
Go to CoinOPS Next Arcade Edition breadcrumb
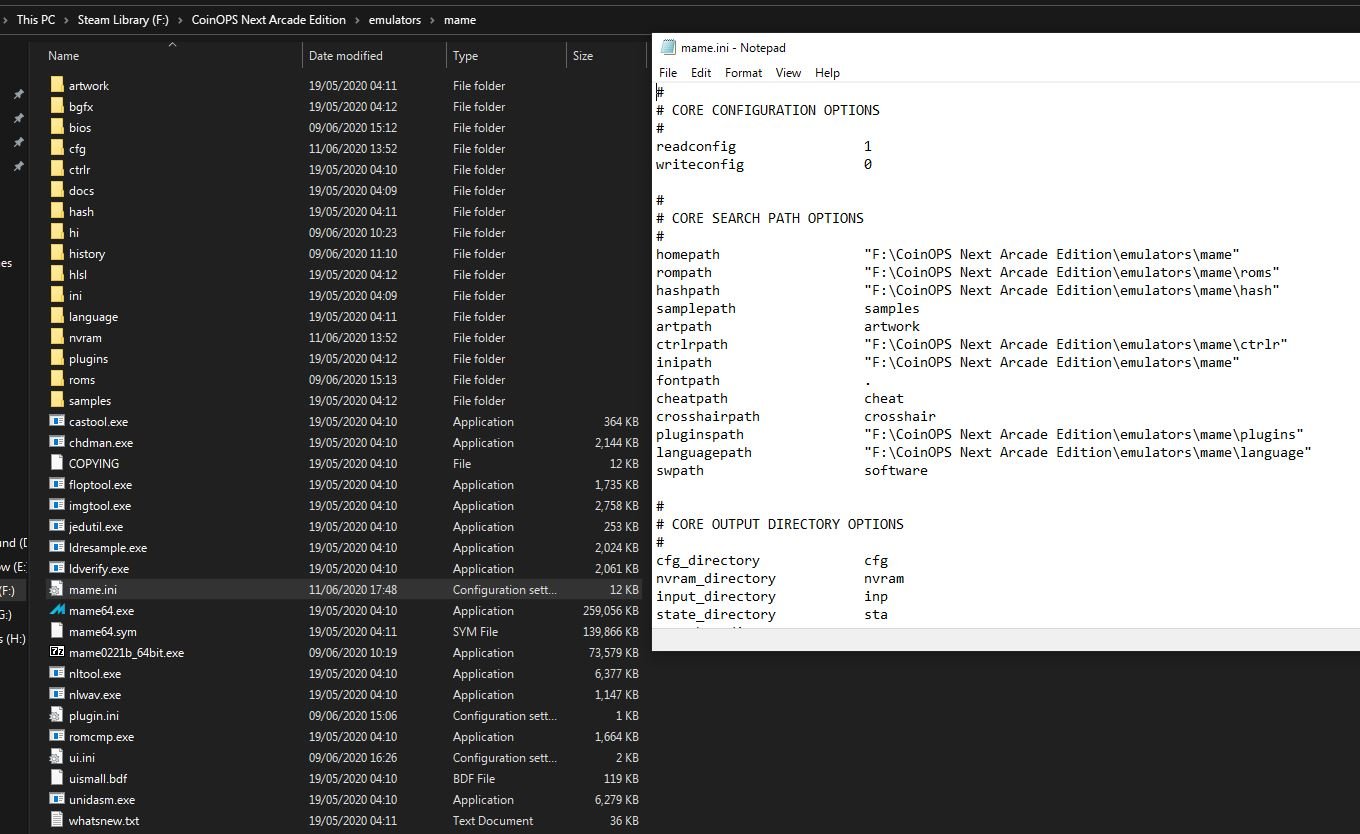pyautogui.click(x=268, y=19)
